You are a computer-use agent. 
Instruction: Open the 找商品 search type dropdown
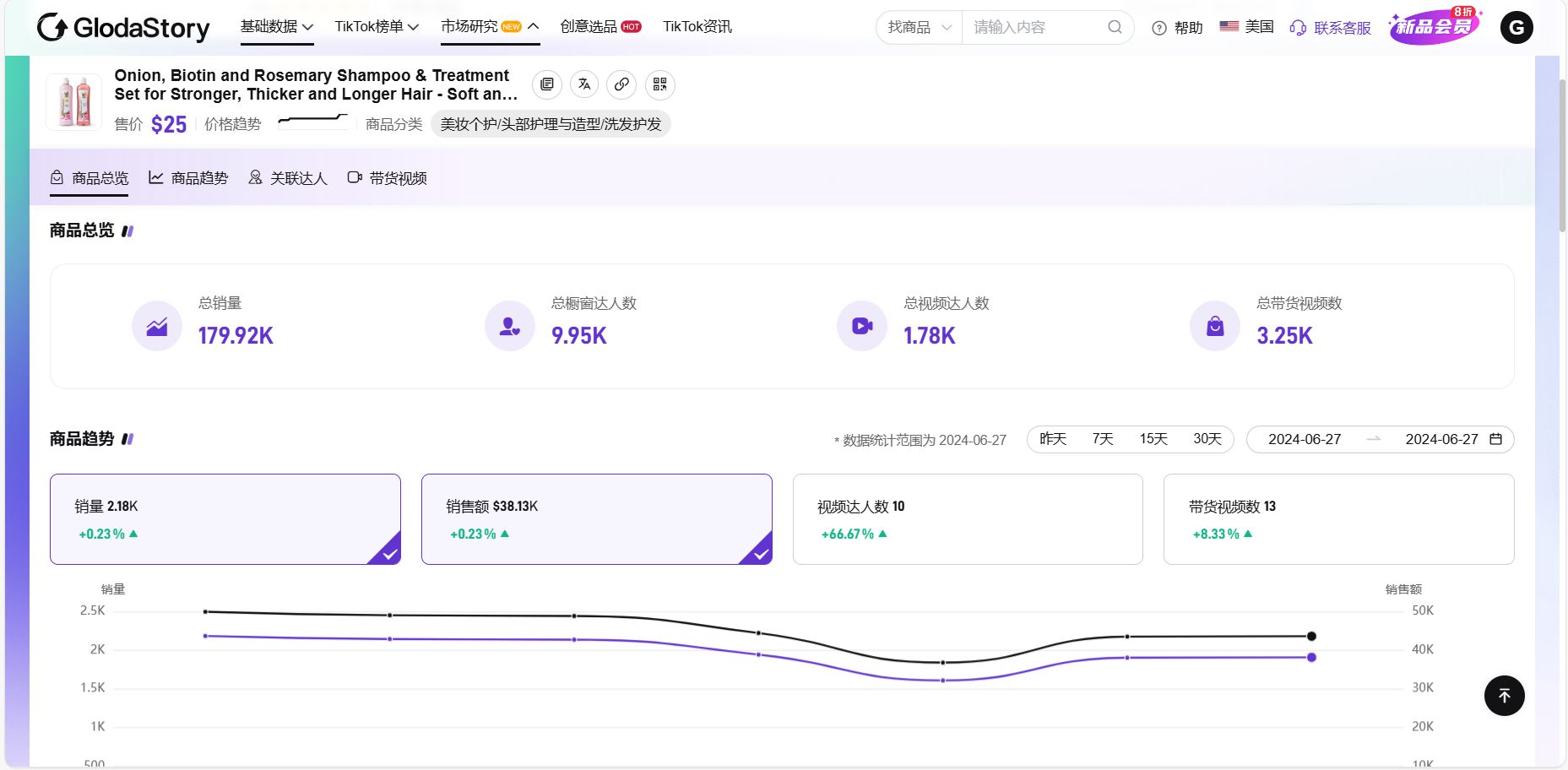[920, 27]
